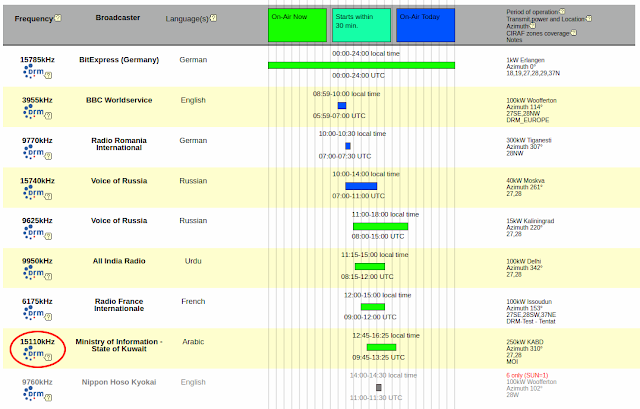Click the 15110kHz frequency label
The image size is (640, 409).
point(37,342)
